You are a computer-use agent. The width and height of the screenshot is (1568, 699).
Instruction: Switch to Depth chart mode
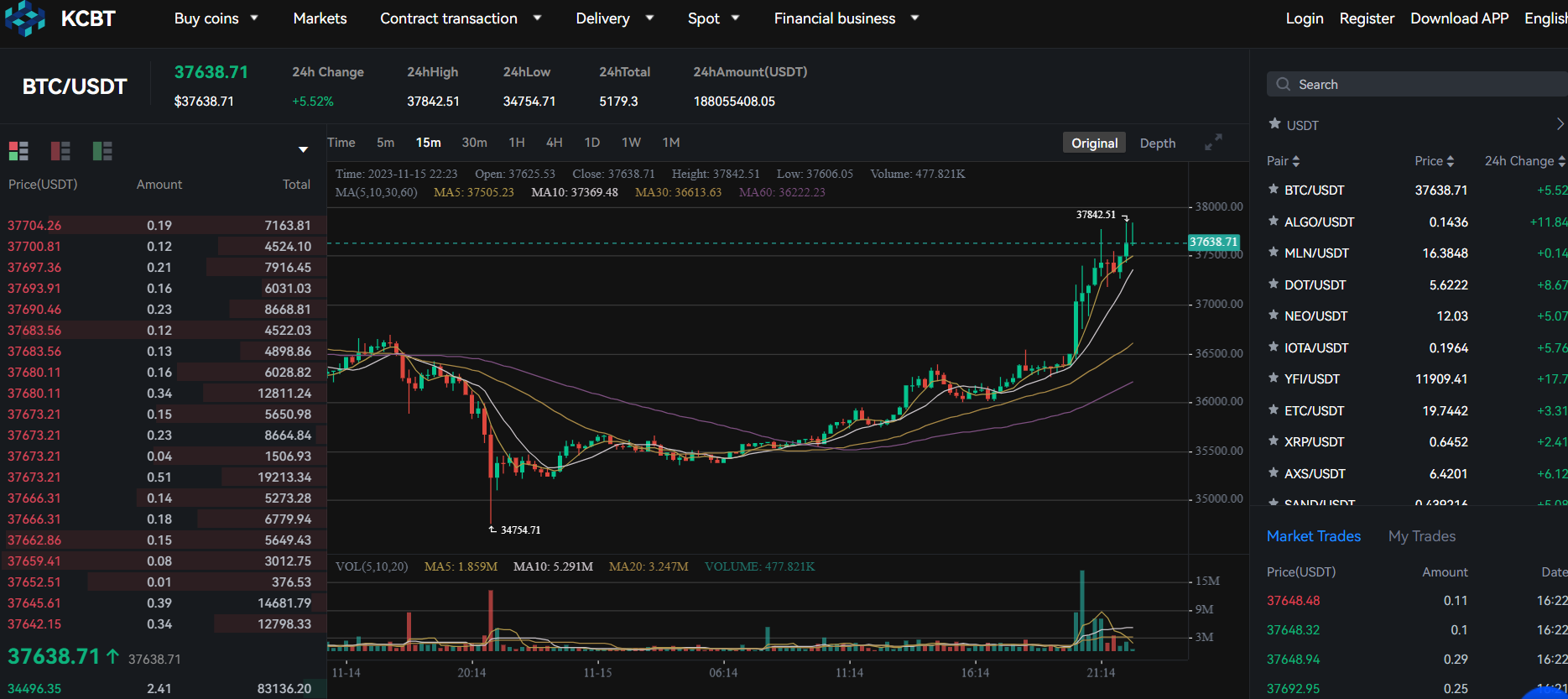[1157, 143]
